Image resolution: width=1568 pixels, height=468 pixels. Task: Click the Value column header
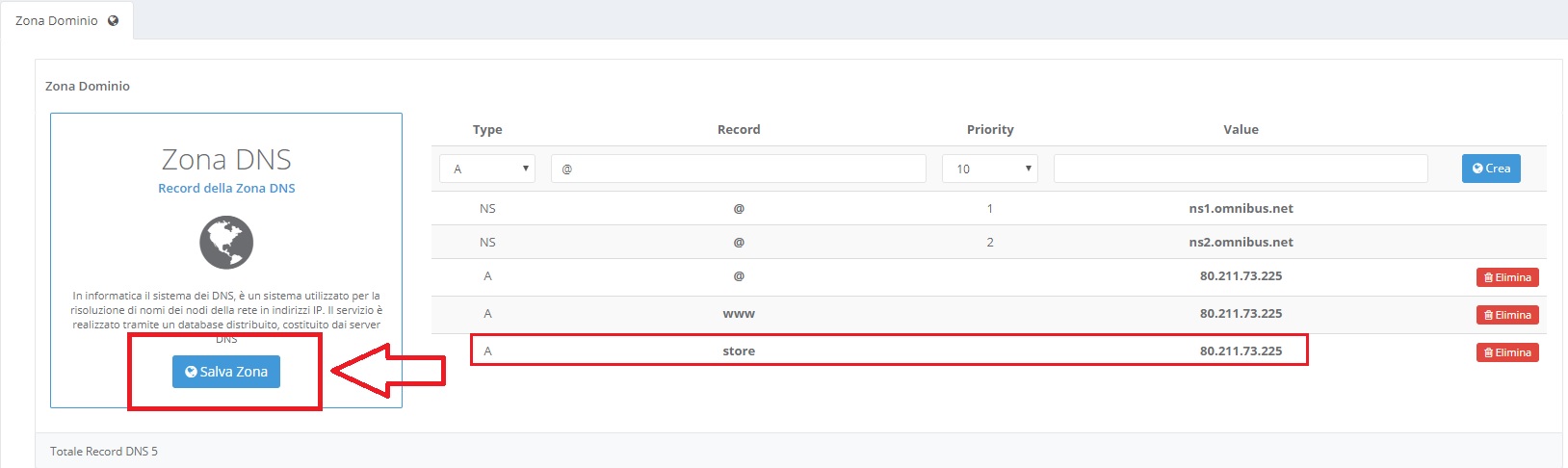[x=1241, y=129]
